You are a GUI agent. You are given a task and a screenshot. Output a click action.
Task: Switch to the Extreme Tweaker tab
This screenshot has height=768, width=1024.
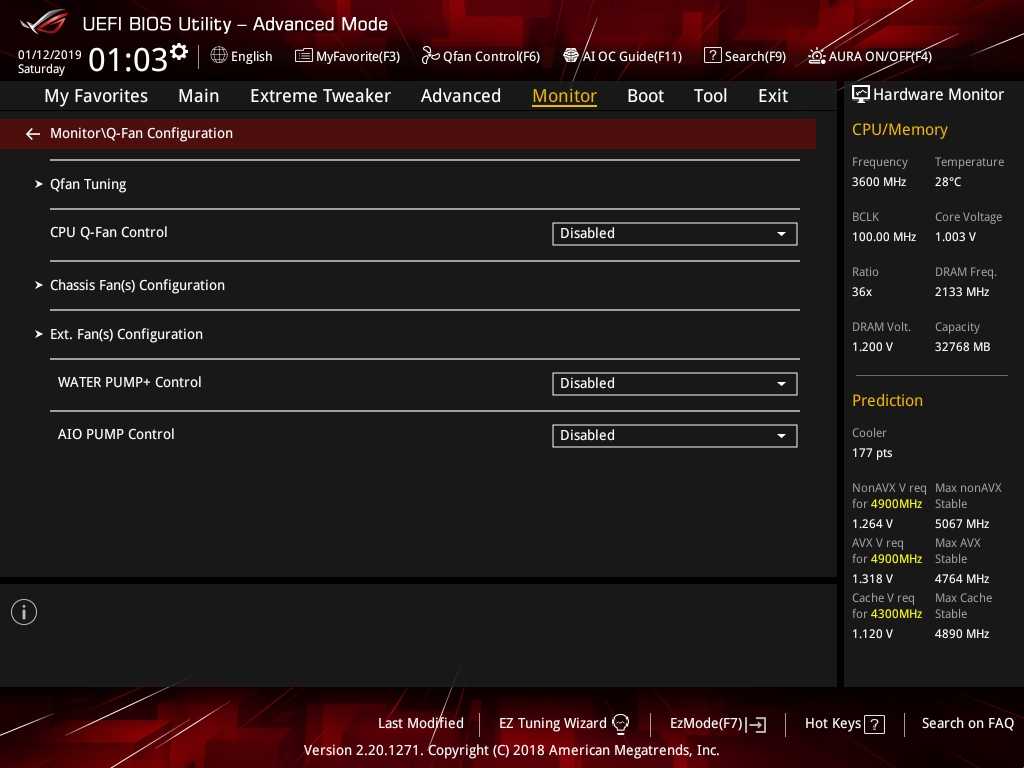320,96
